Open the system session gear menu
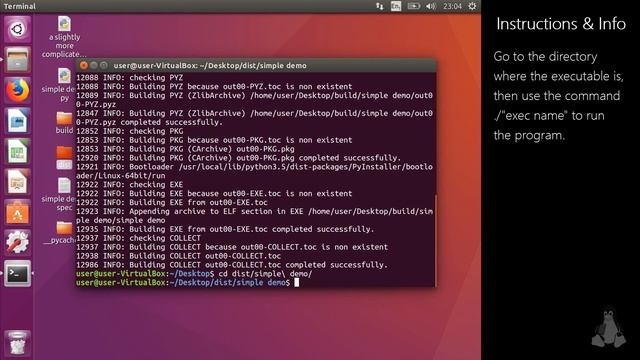 [x=472, y=6]
